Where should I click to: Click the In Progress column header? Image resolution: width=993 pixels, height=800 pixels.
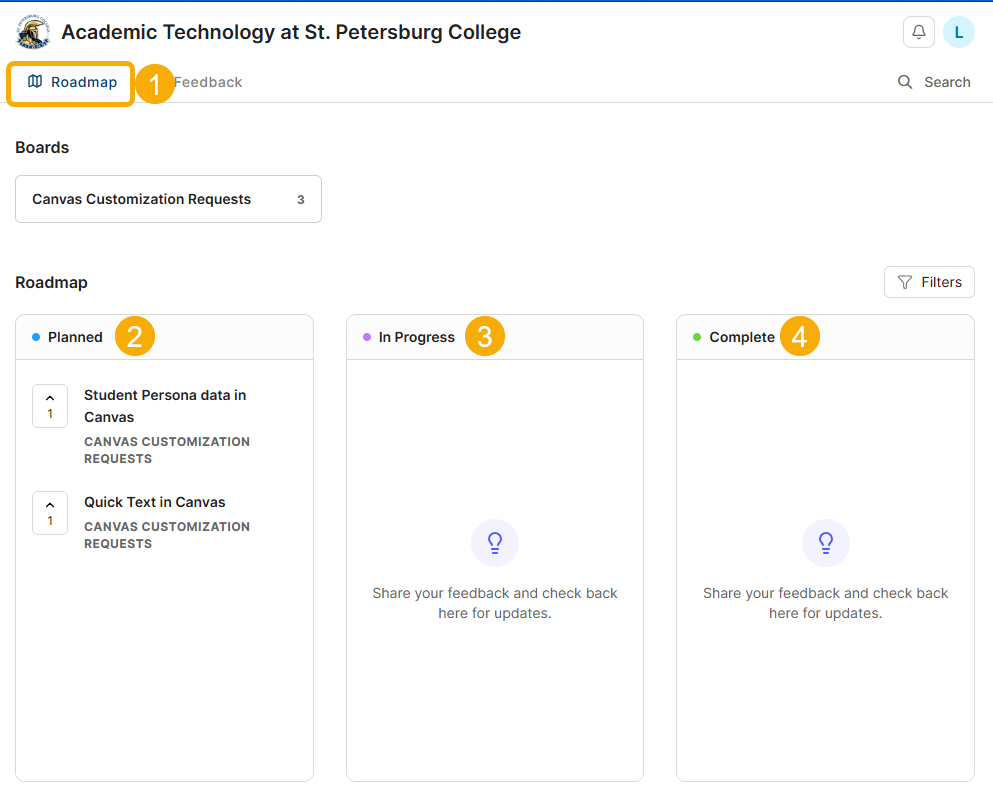tap(416, 337)
